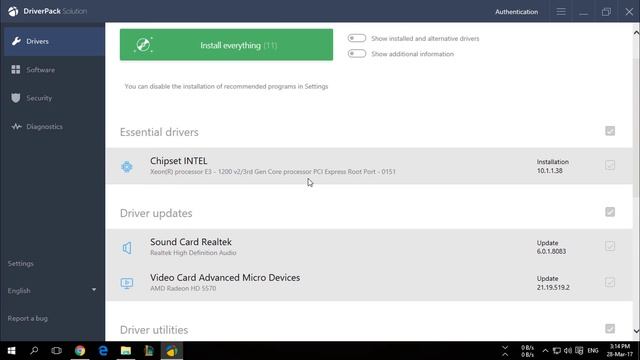Click the green document app on taskbar
This screenshot has width=640, height=360.
(x=149, y=351)
